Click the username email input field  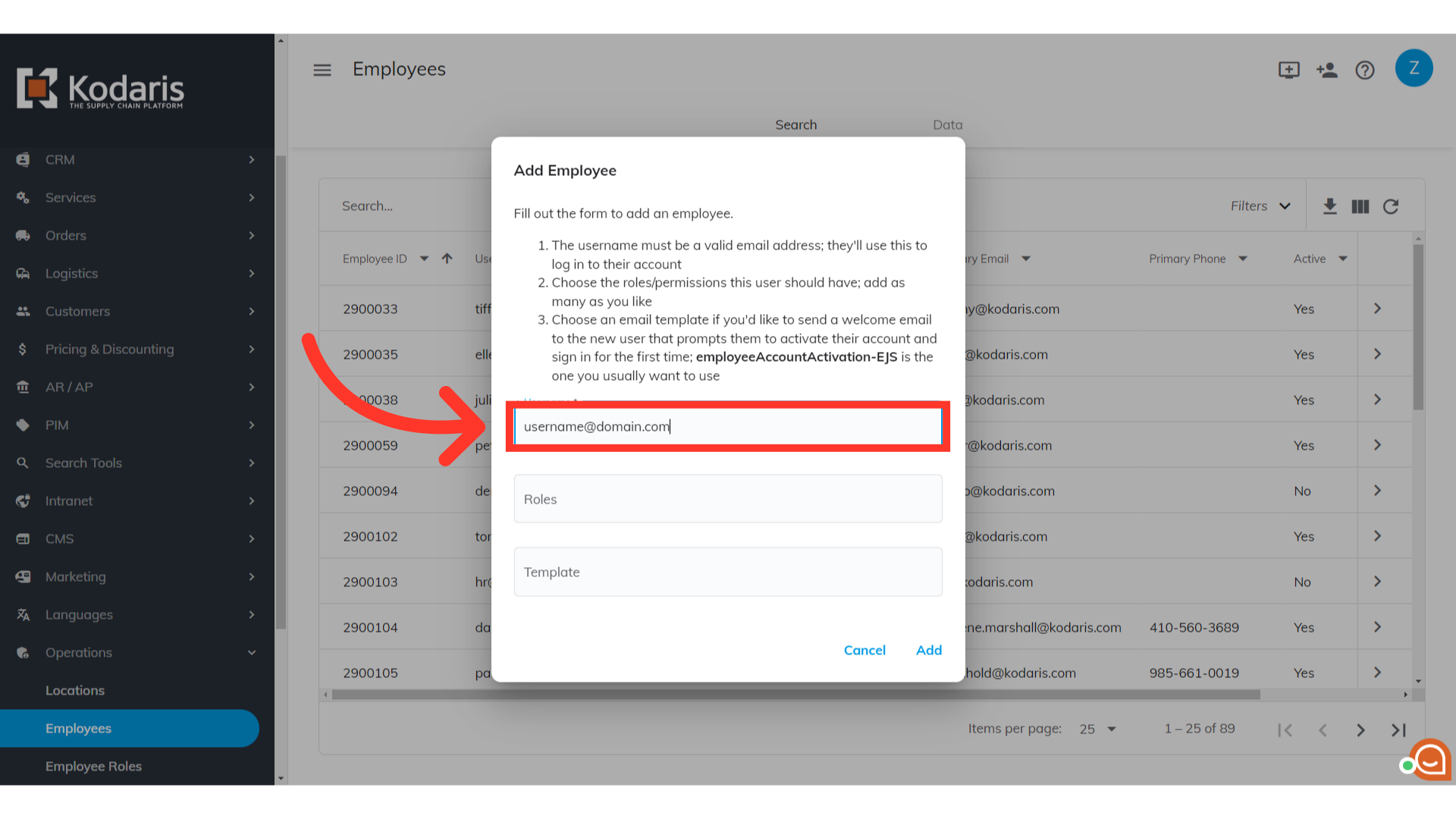click(x=727, y=426)
